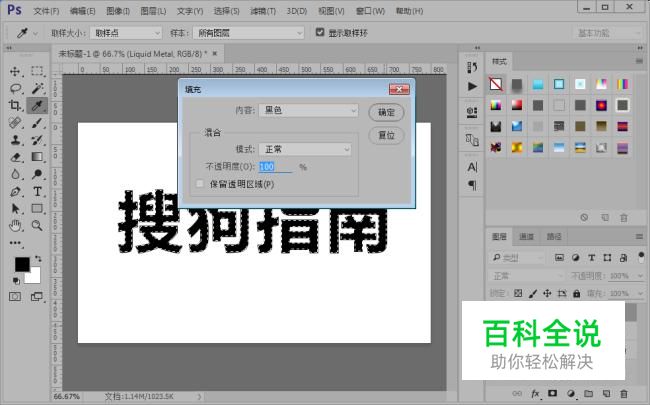Viewport: 650px width, 405px height.
Task: Expand the 样本 所有图层 dropdown
Action: pos(248,33)
